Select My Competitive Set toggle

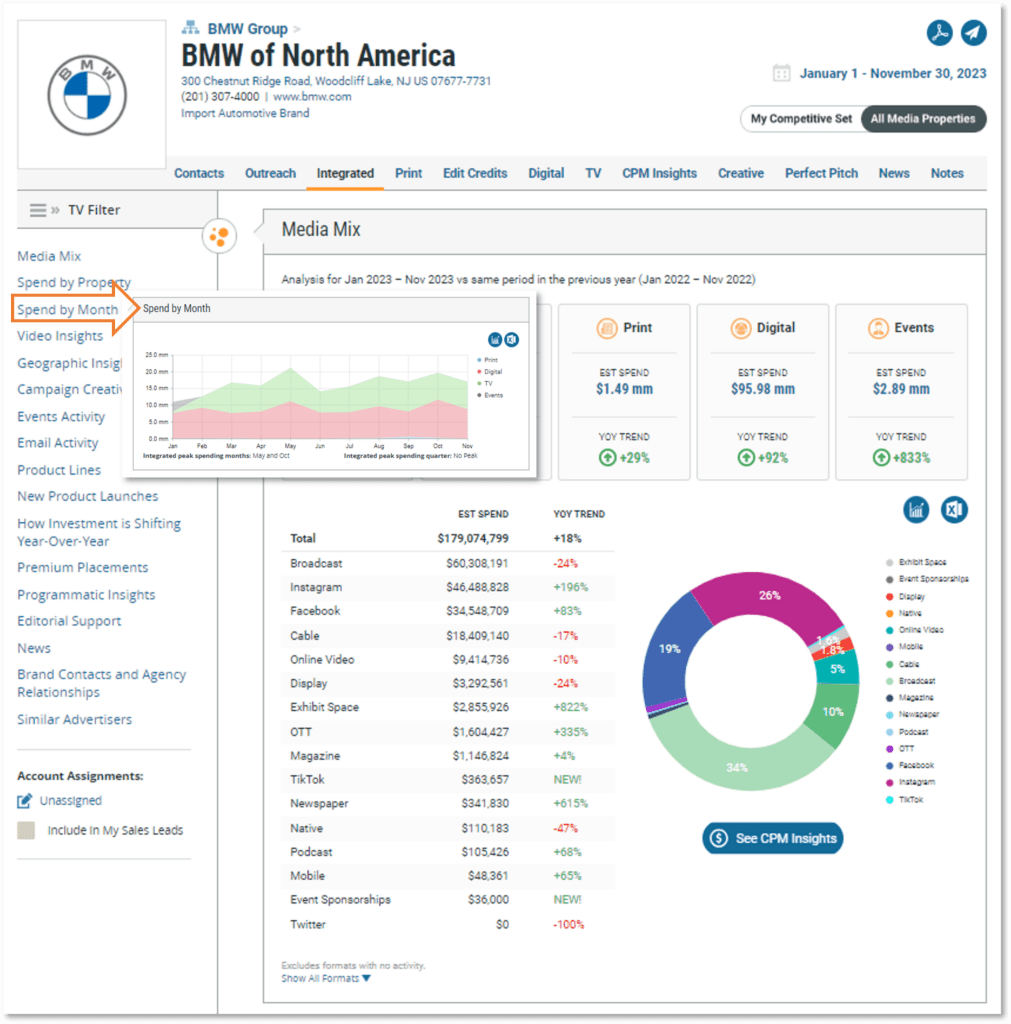(x=801, y=119)
